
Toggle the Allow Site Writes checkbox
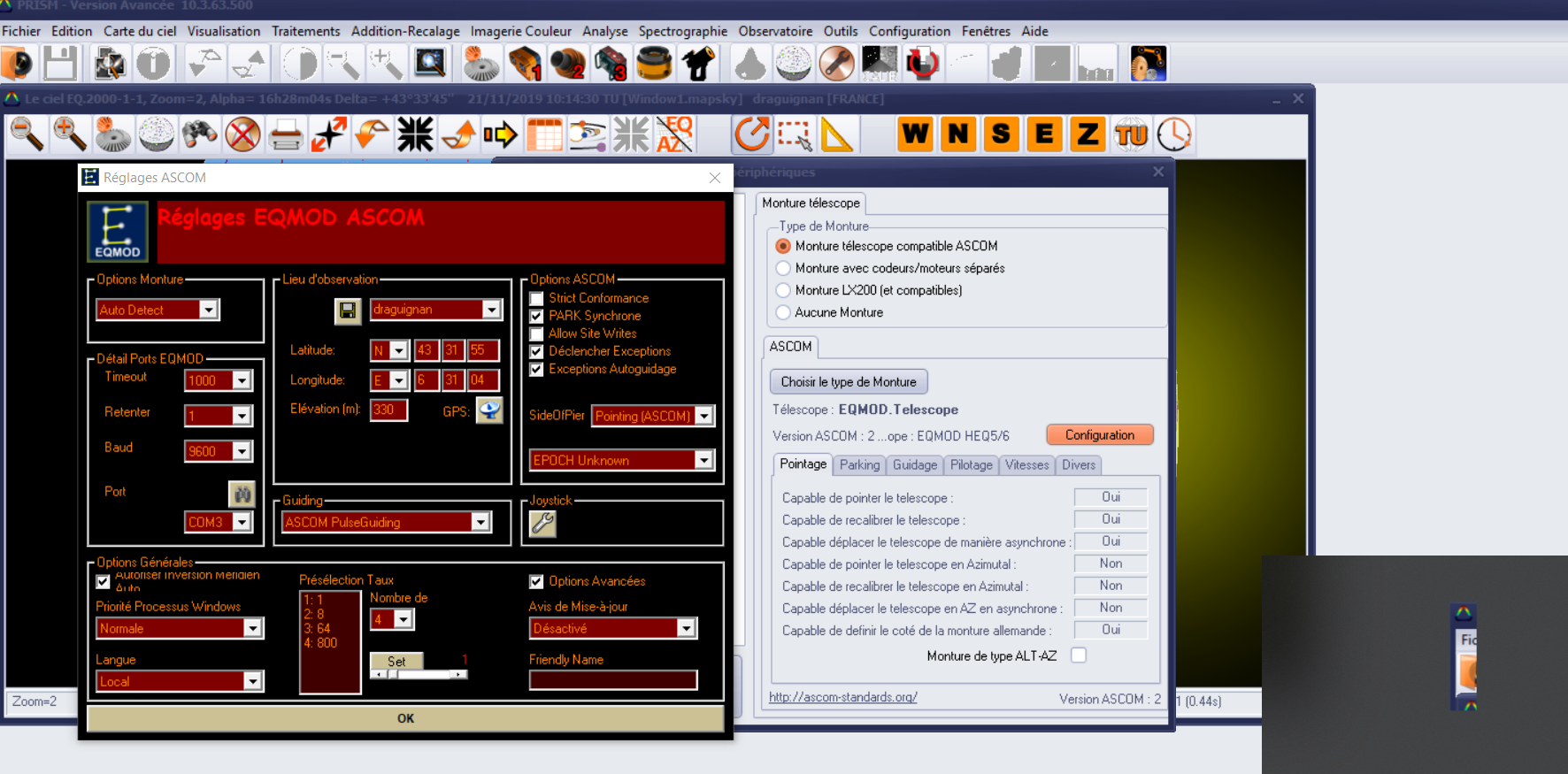tap(536, 334)
